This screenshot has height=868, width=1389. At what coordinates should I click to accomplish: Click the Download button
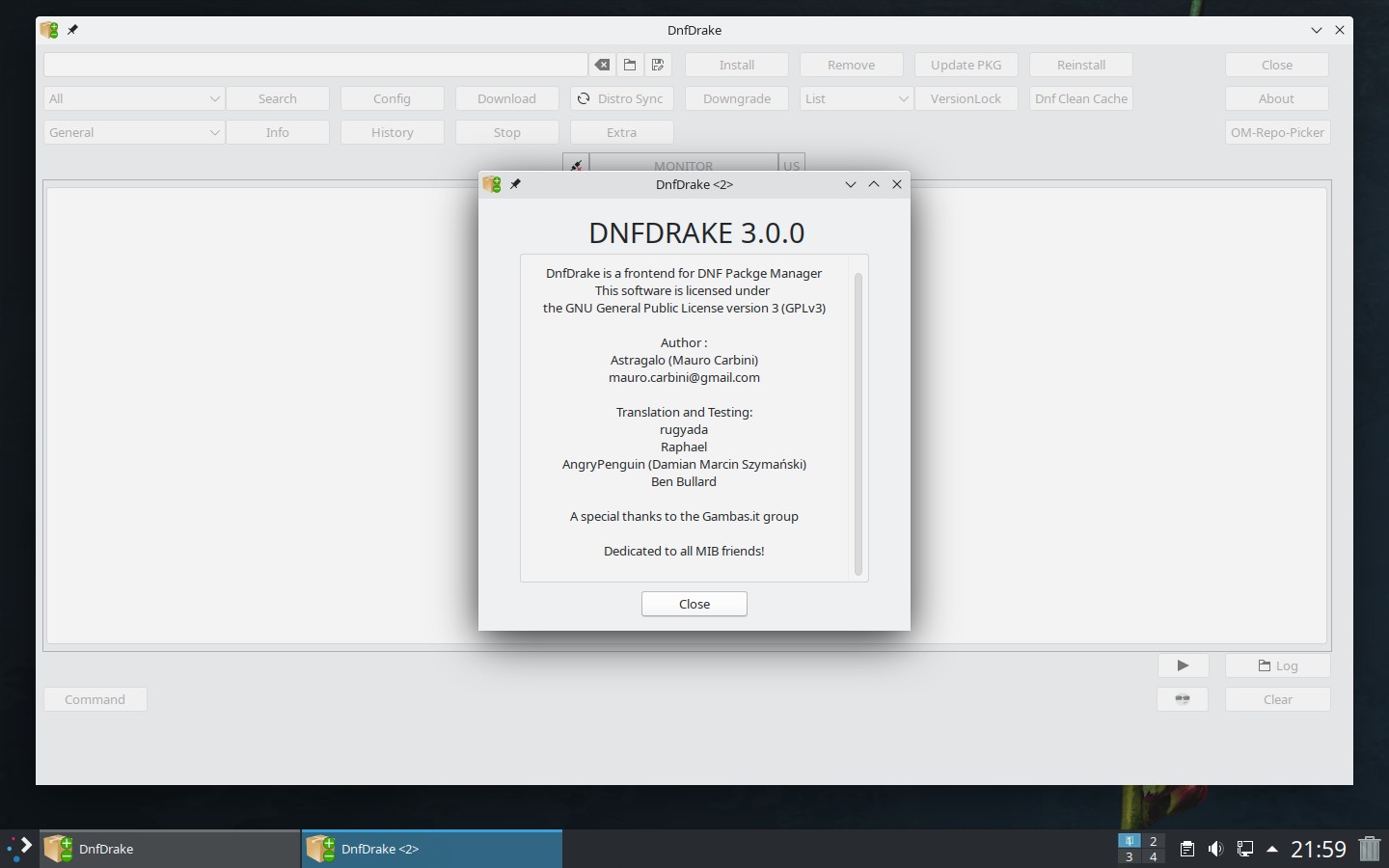pos(507,98)
